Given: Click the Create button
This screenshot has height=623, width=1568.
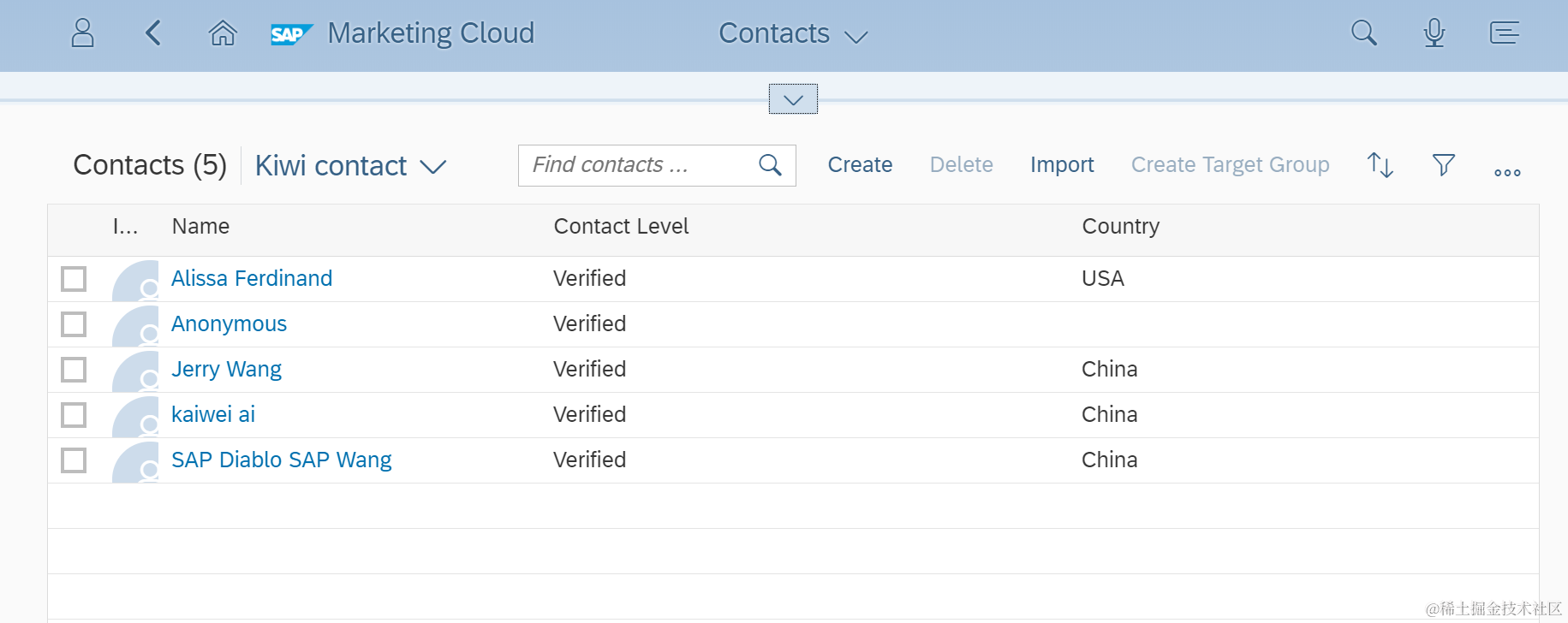Looking at the screenshot, I should pos(860,164).
